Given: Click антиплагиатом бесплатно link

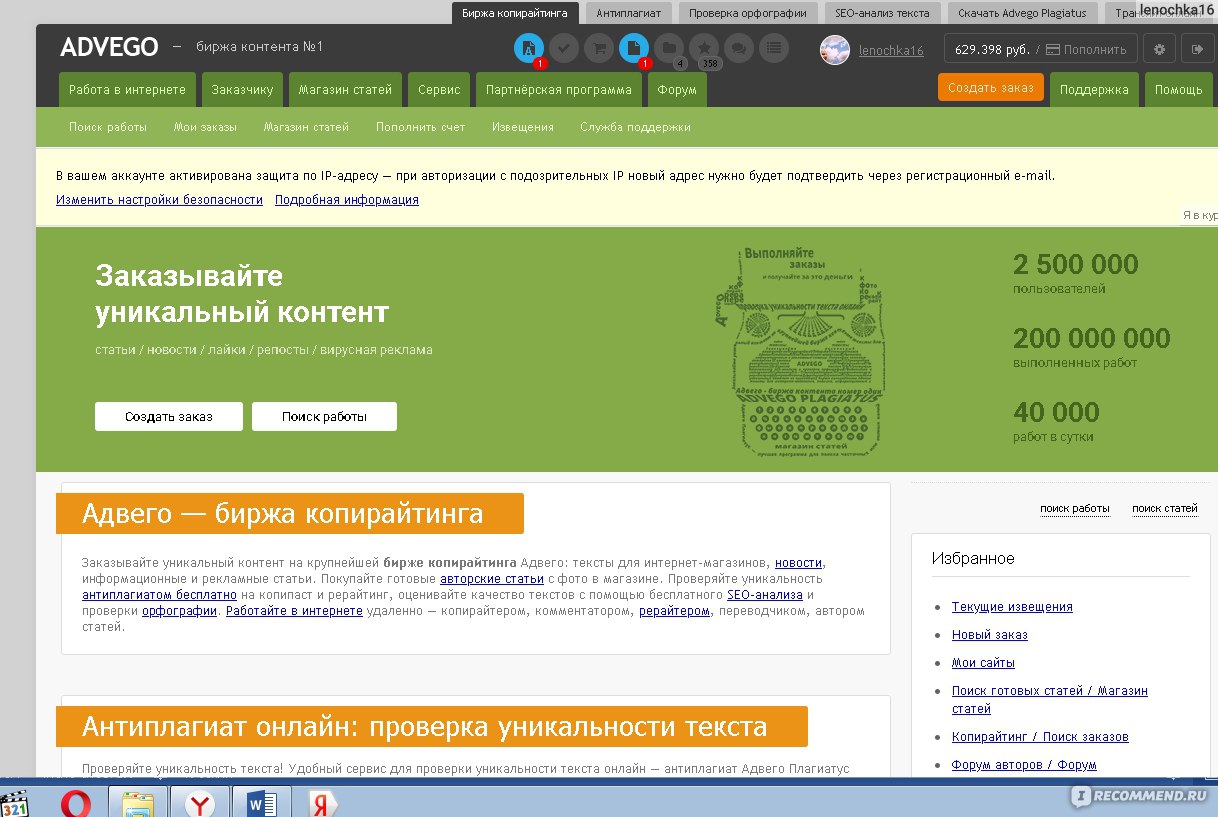Looking at the screenshot, I should [160, 595].
